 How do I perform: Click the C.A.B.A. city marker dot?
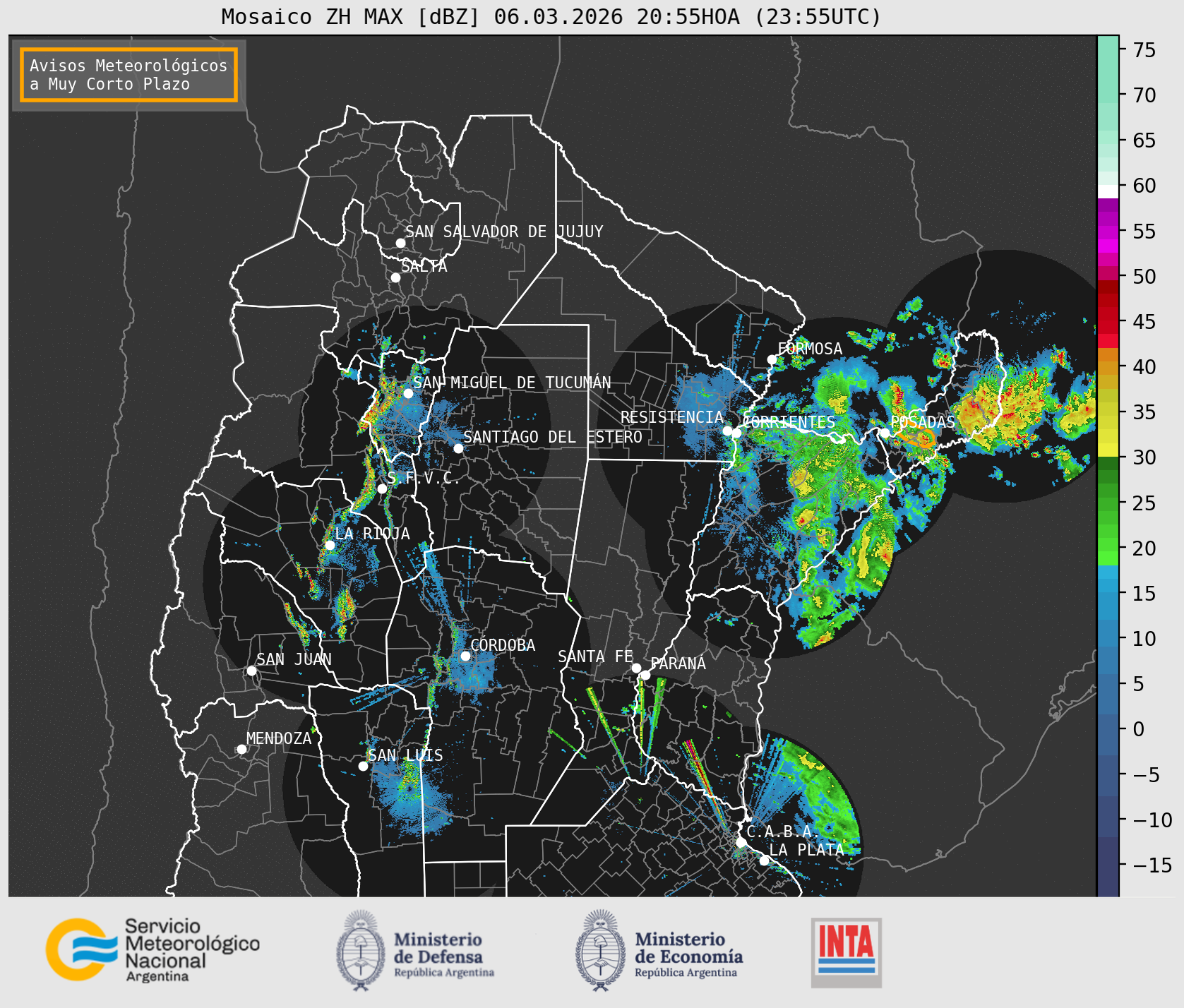(741, 842)
